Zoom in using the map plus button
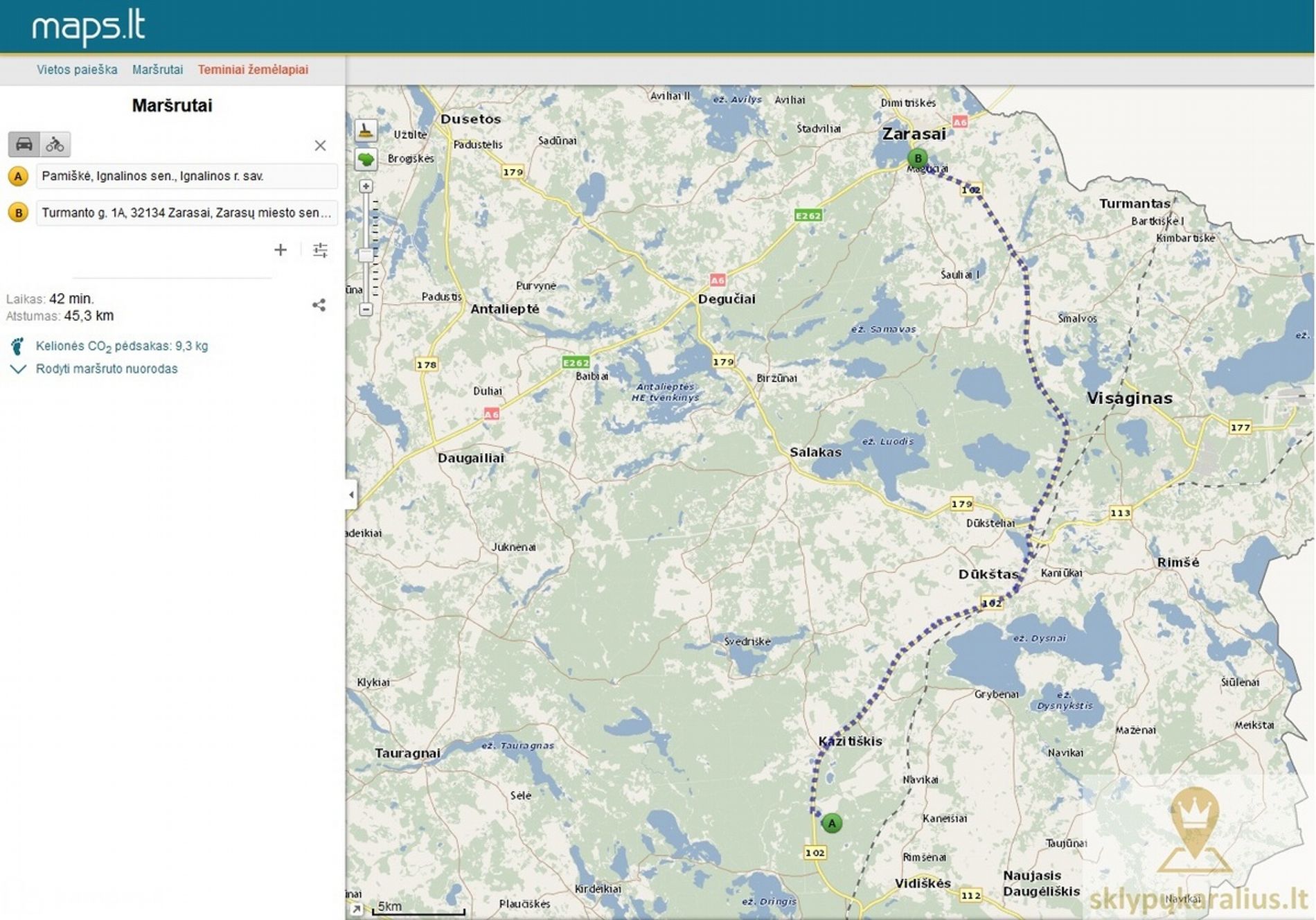 (x=366, y=186)
